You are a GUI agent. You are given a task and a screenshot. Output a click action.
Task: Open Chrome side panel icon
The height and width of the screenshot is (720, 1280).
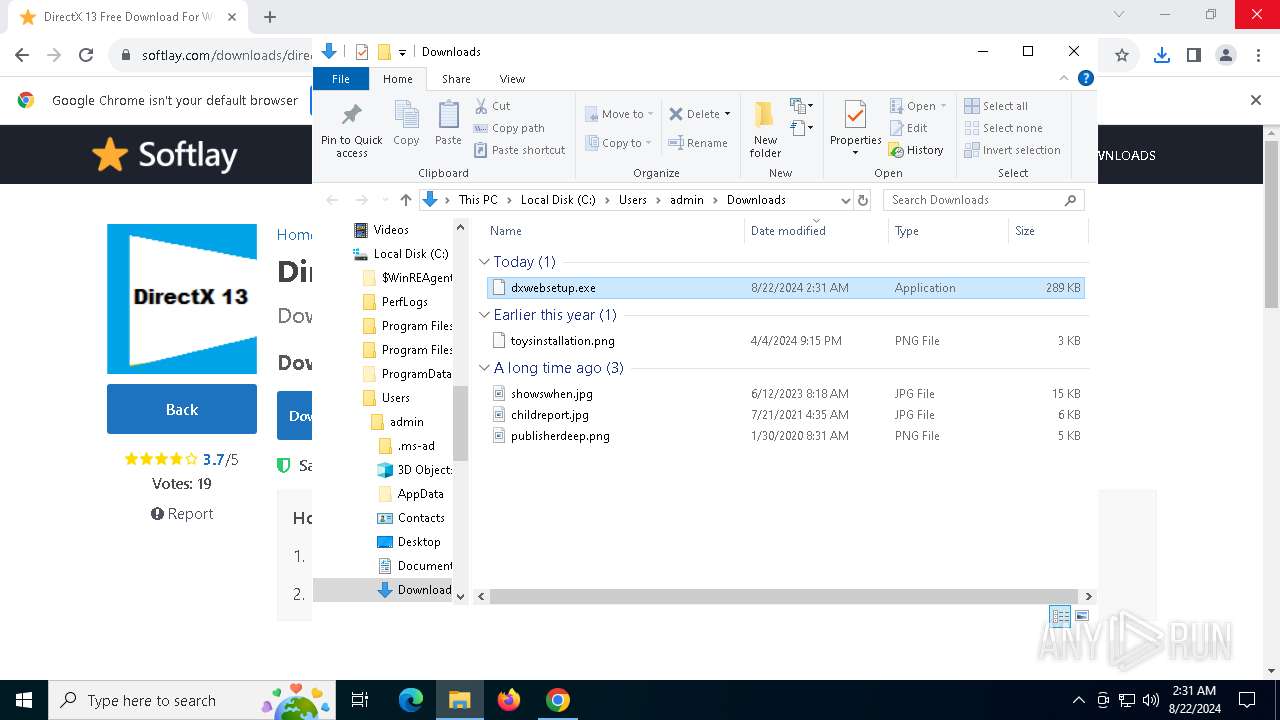[1193, 56]
